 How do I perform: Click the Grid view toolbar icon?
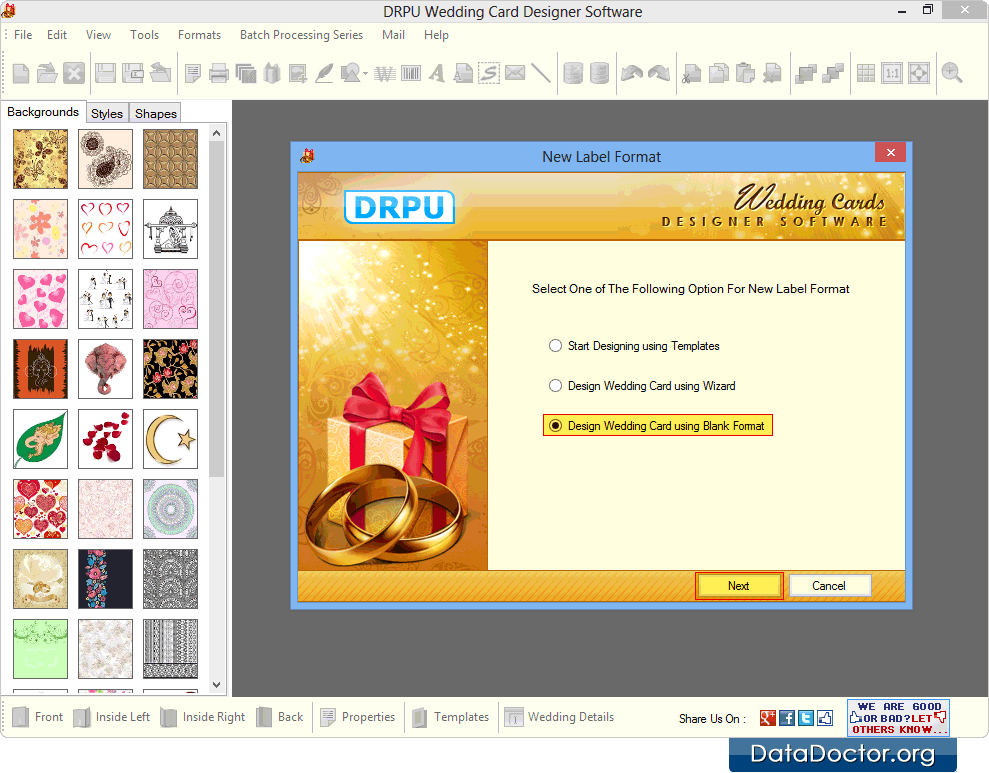coord(865,74)
